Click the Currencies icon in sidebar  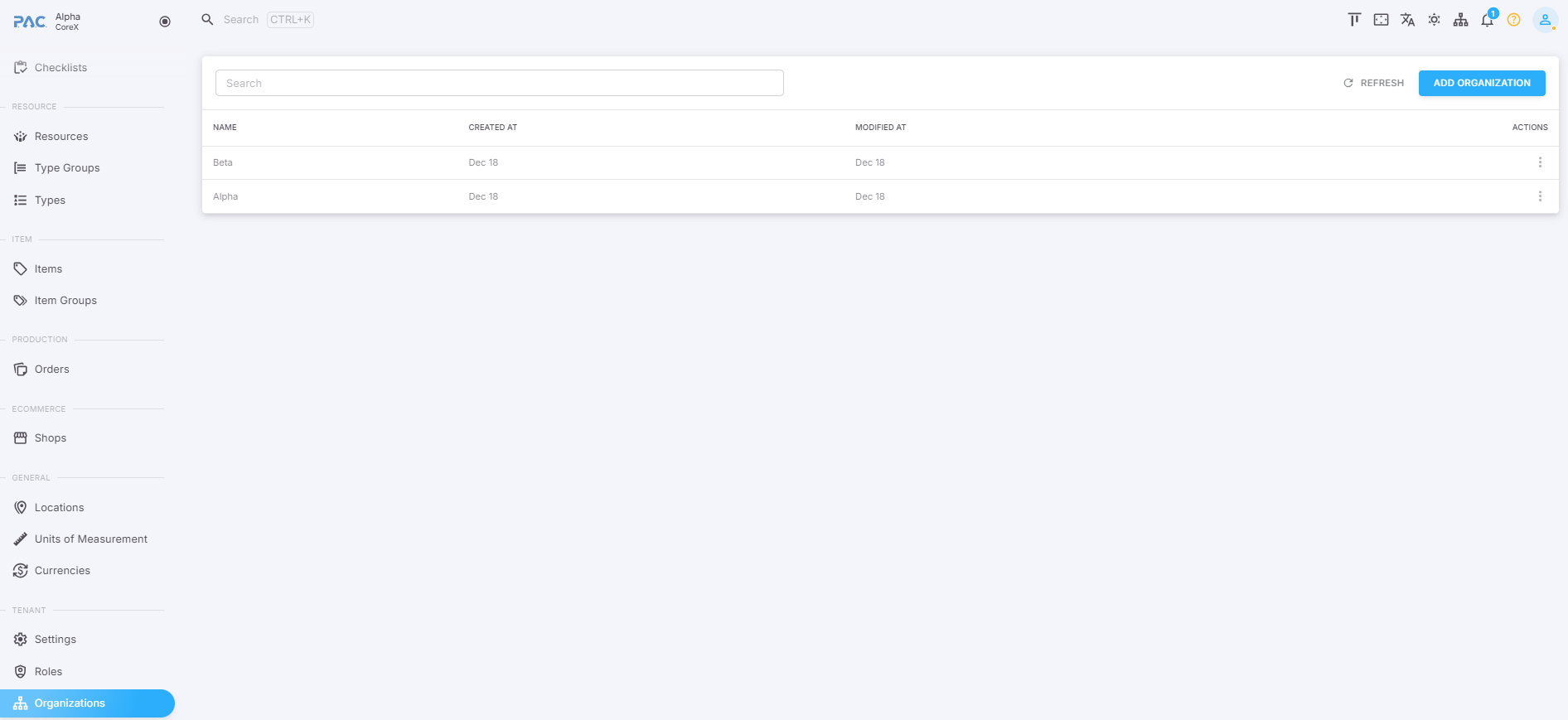coord(21,571)
